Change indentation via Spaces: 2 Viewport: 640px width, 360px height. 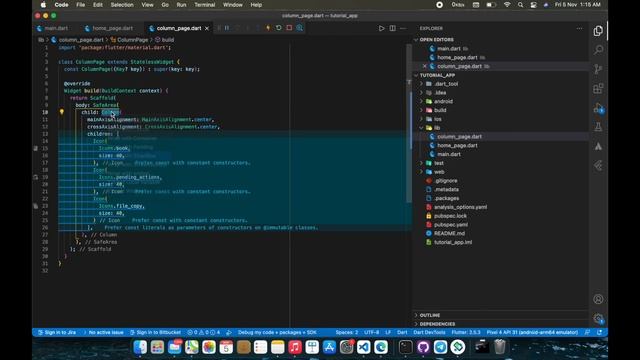[347, 332]
